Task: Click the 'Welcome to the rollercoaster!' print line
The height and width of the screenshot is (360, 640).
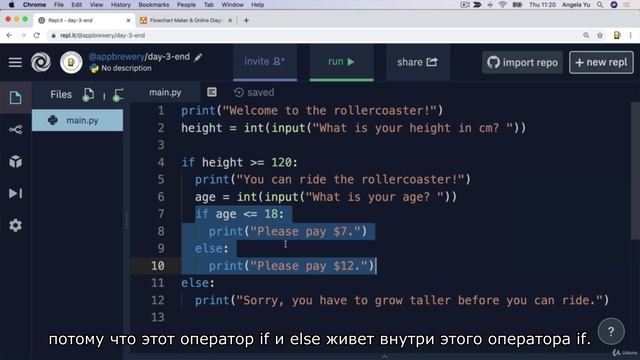Action: point(312,111)
